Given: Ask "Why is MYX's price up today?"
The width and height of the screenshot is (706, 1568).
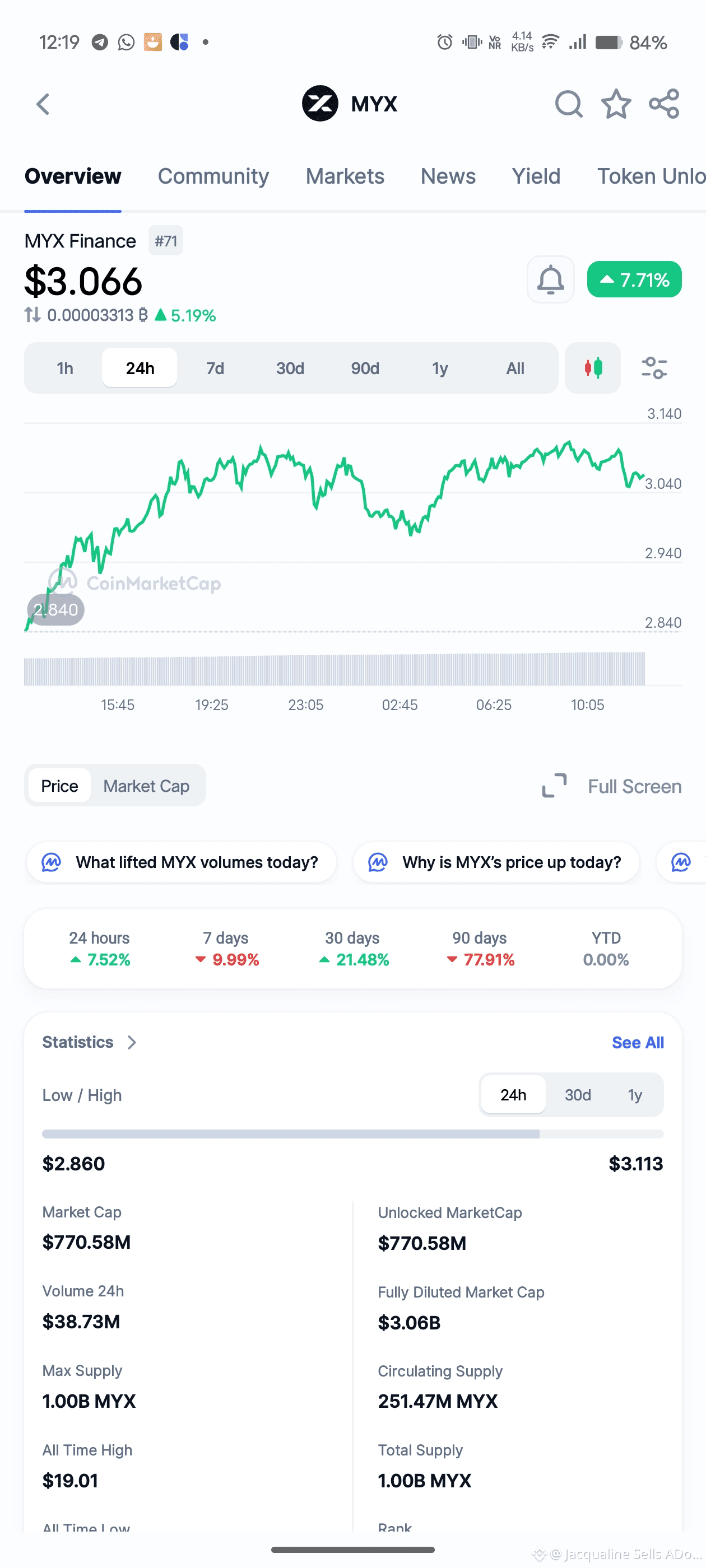Looking at the screenshot, I should [496, 862].
